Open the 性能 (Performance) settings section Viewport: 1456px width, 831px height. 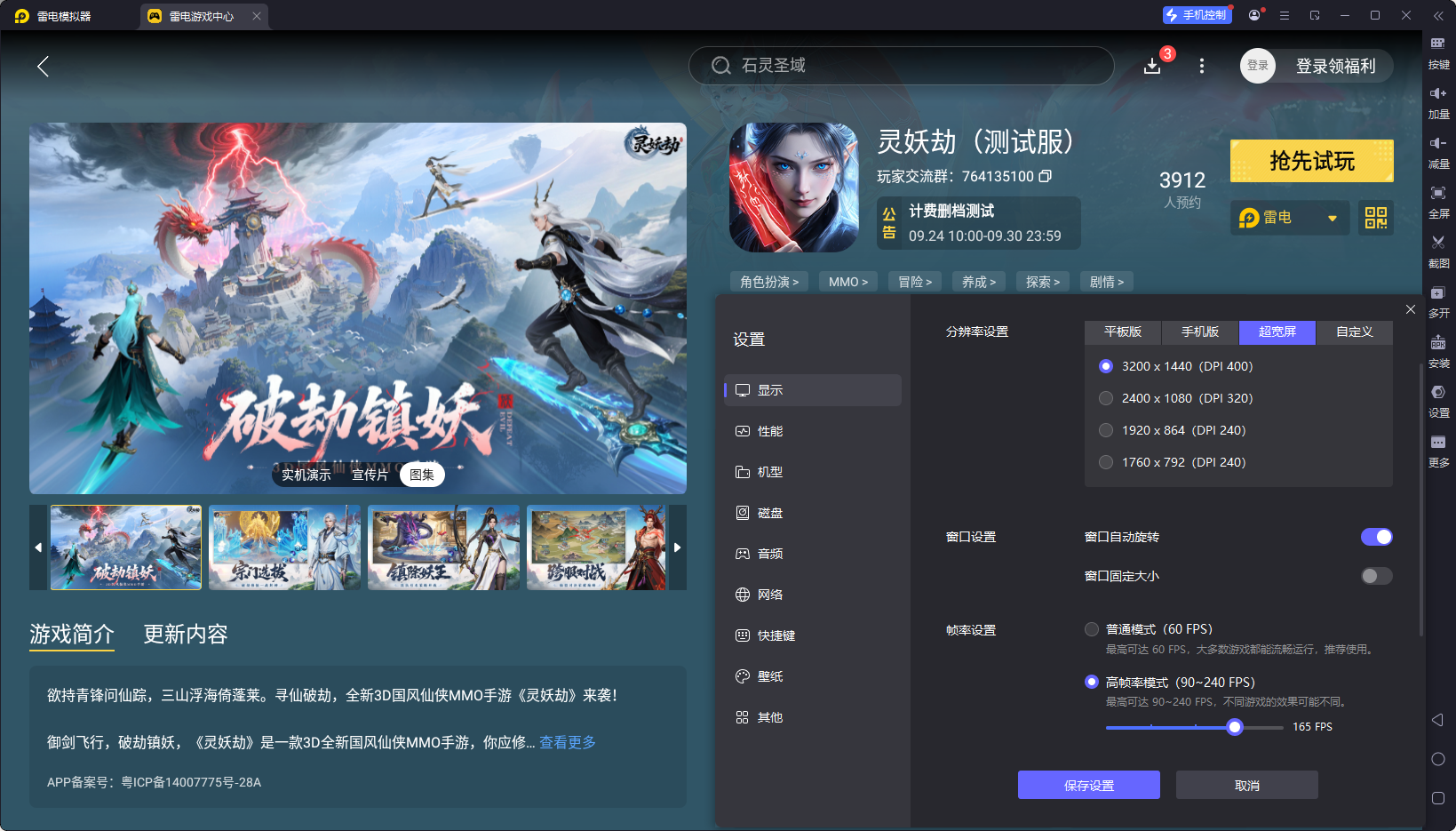click(x=769, y=431)
